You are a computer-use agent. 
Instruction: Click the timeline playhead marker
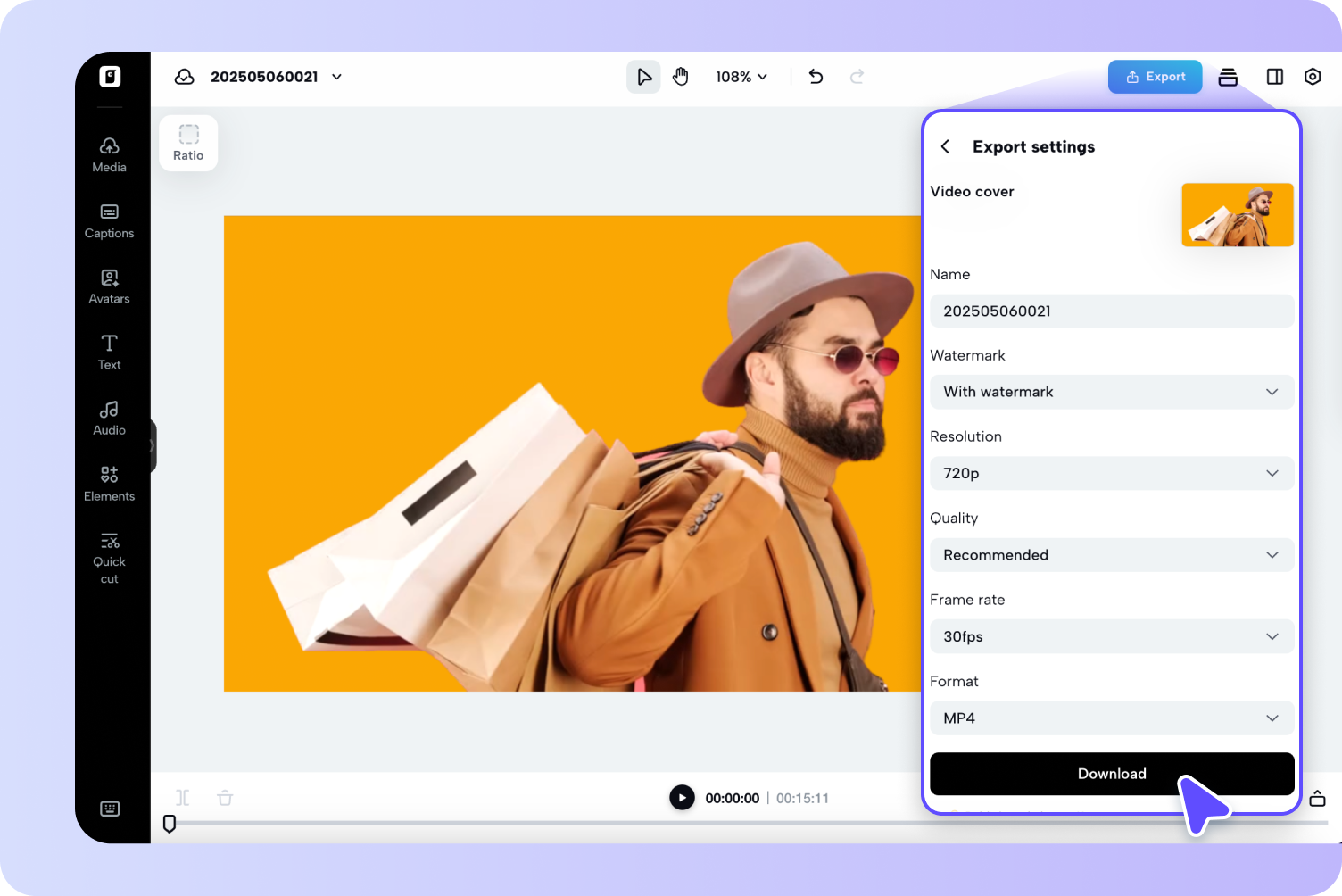(x=170, y=824)
